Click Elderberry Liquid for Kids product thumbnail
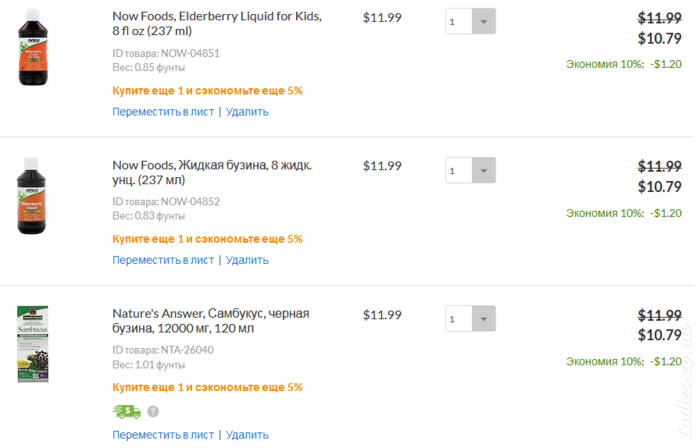 [33, 47]
